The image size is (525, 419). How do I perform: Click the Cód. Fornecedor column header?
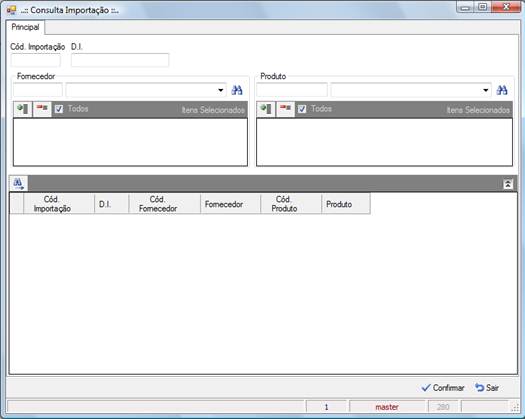point(164,204)
